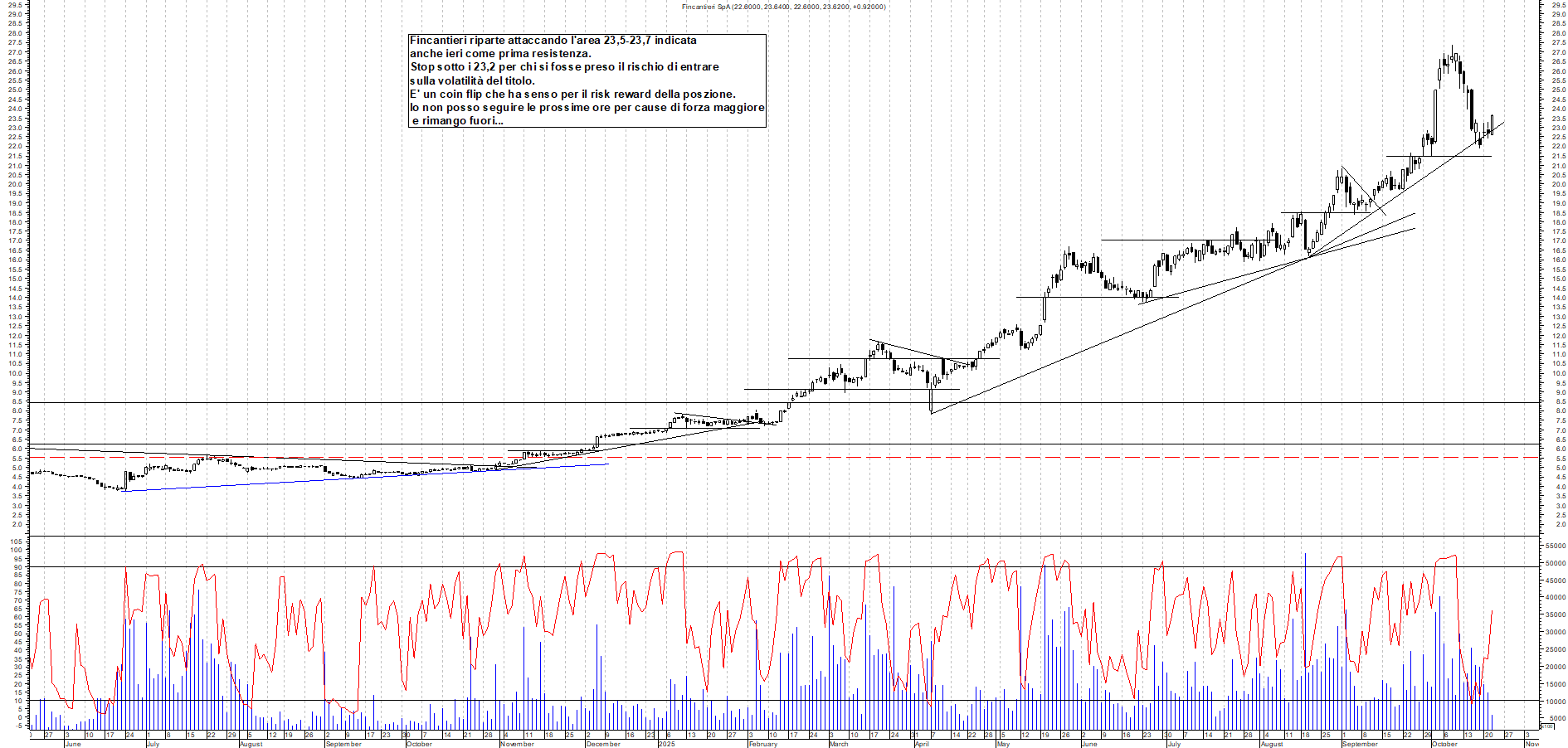Click the 2025 year label on time axis
Screen dimensions: 1568x748
pos(666,744)
